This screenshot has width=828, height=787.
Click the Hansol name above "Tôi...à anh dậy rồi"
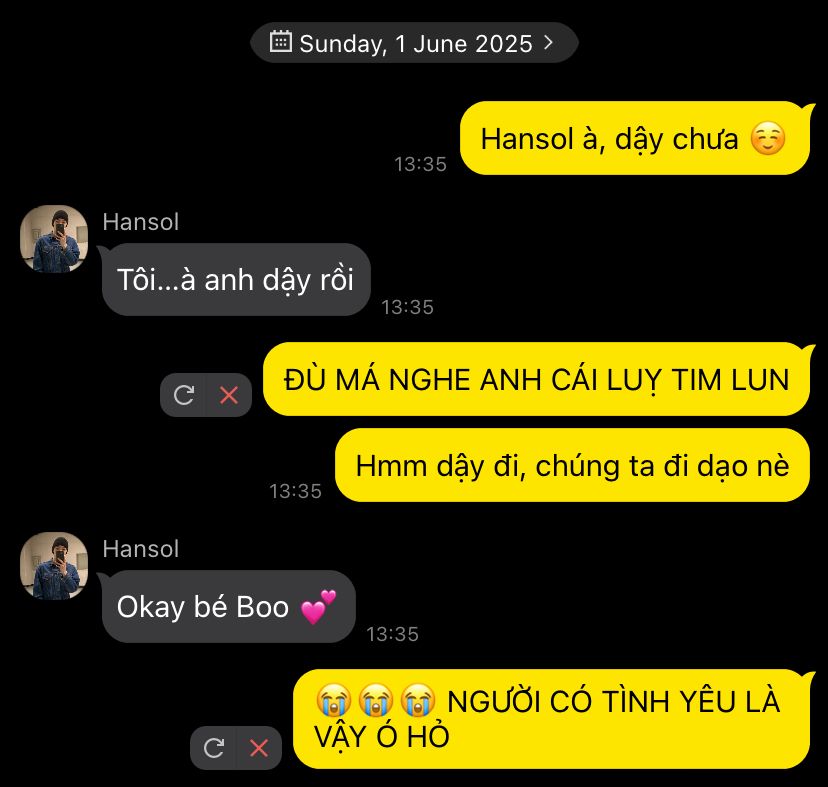coord(140,222)
